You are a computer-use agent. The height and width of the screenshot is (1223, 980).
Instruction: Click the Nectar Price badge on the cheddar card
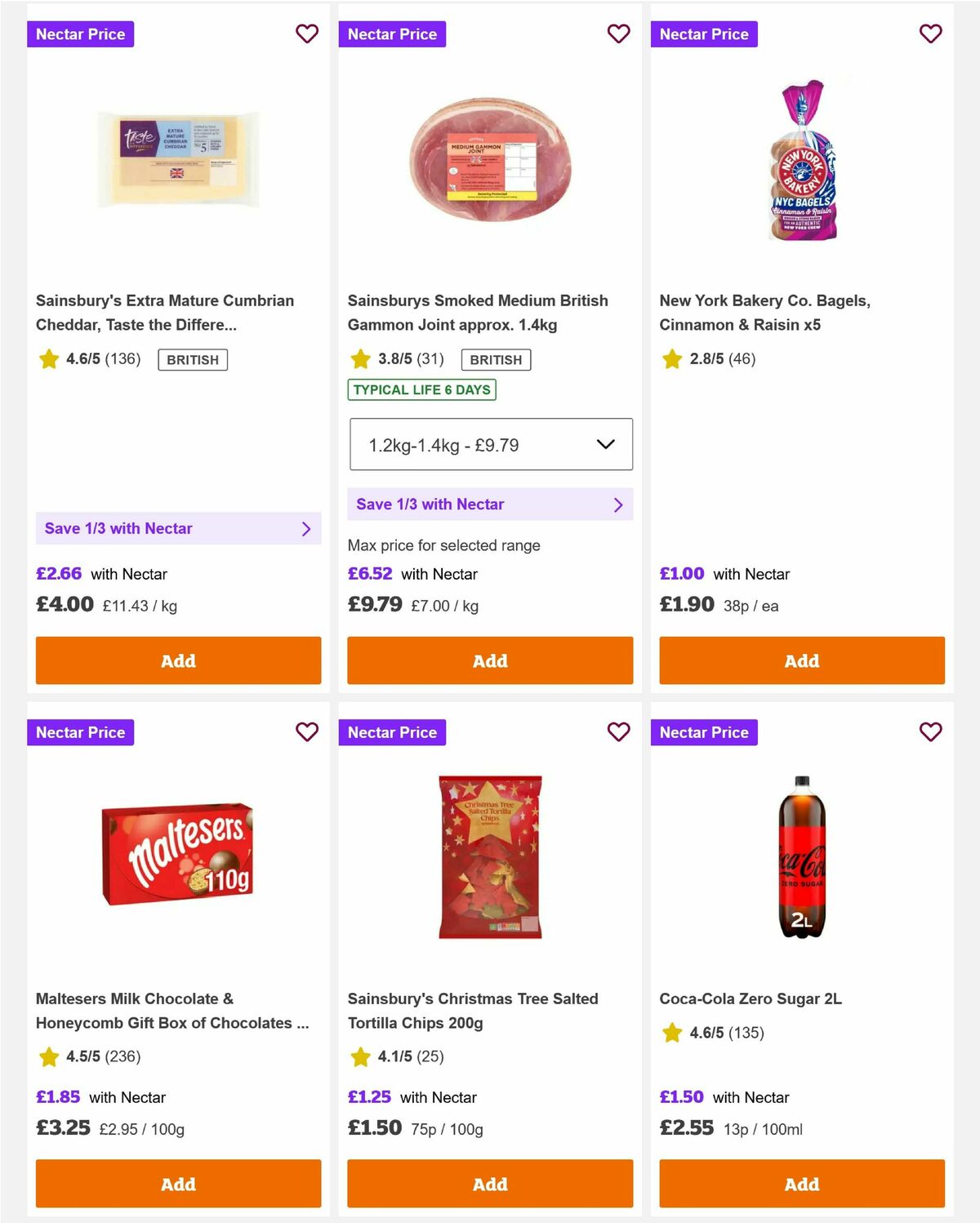click(x=80, y=34)
